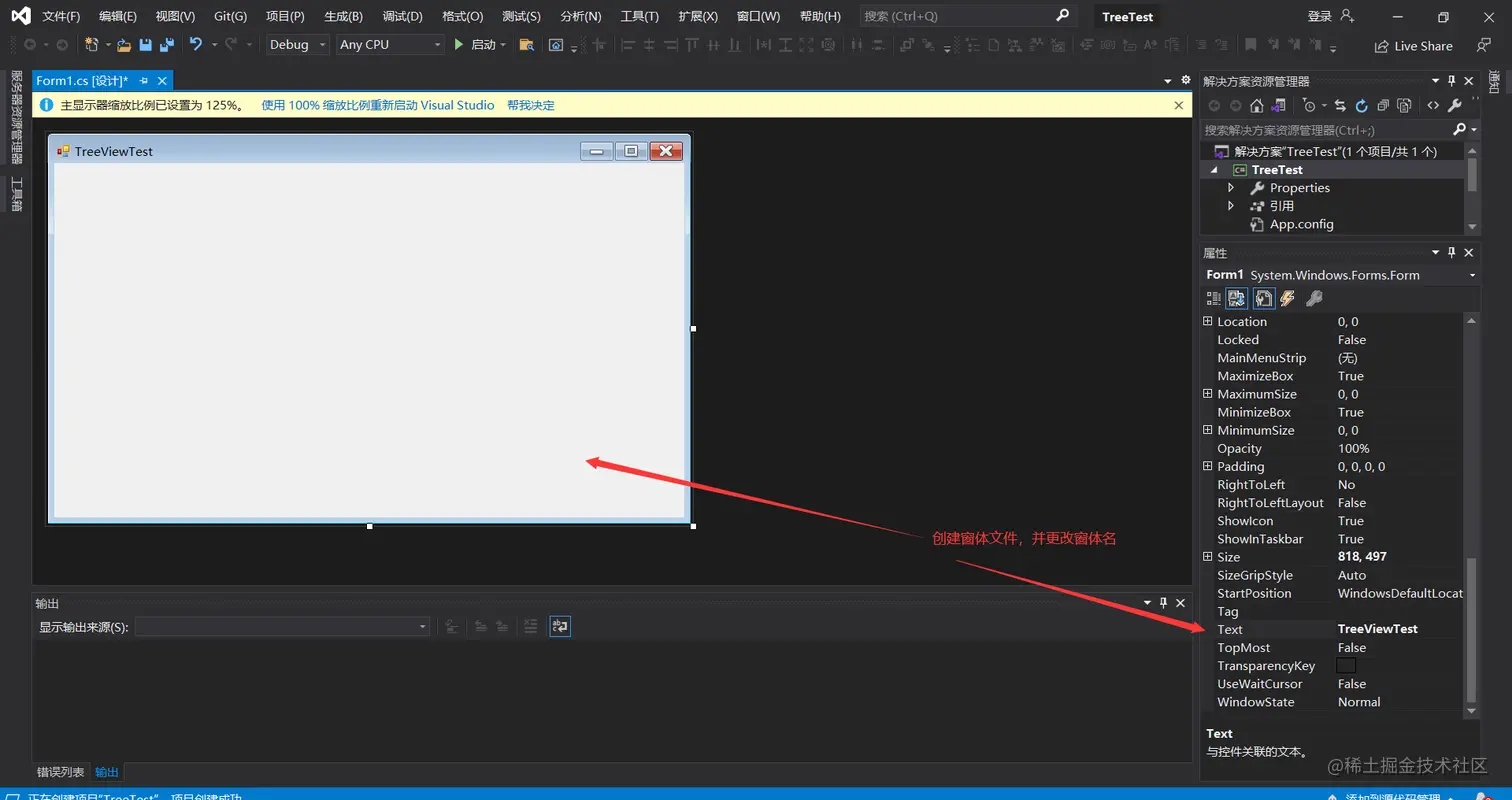Click the info icon in the yellow notification bar

tap(45, 105)
